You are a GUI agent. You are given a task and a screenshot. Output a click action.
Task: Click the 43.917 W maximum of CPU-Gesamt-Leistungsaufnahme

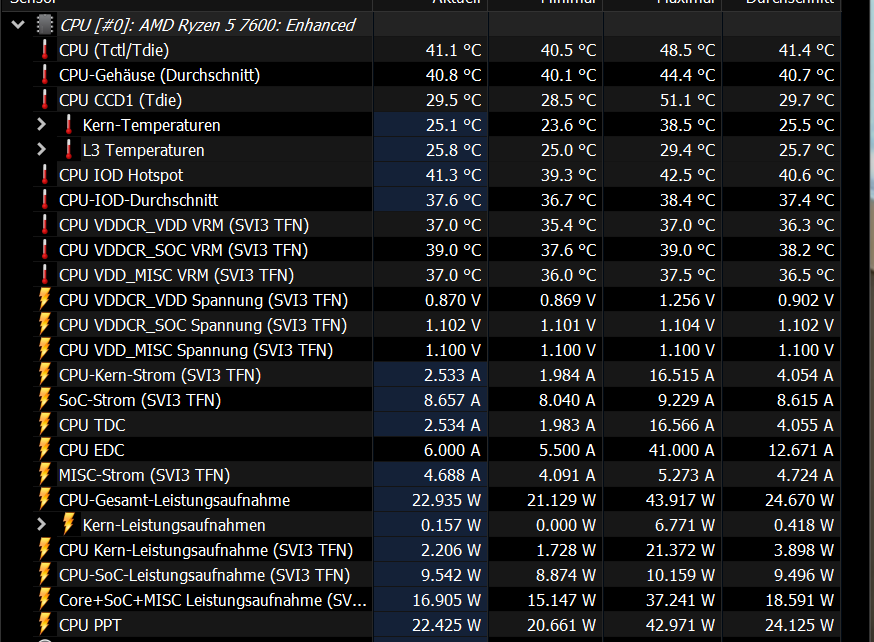680,500
